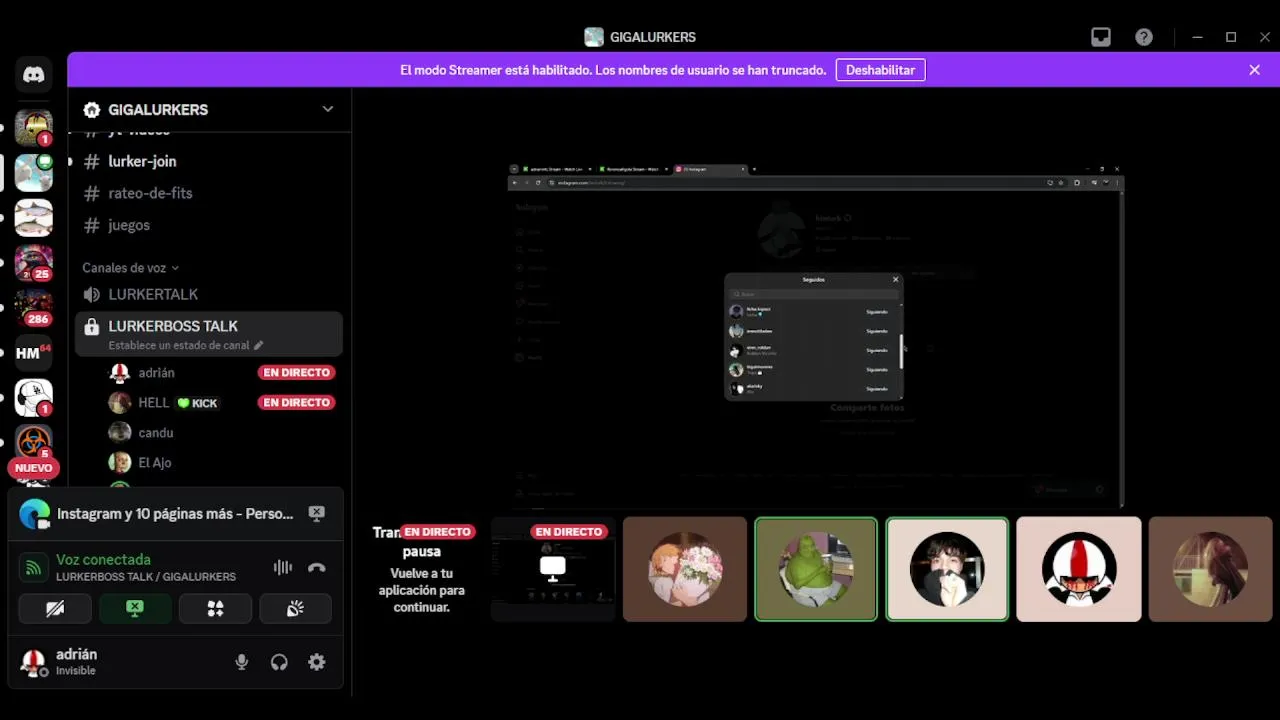Image resolution: width=1280 pixels, height=720 pixels.
Task: Click the KICK tag next to HELL
Action: (x=197, y=403)
